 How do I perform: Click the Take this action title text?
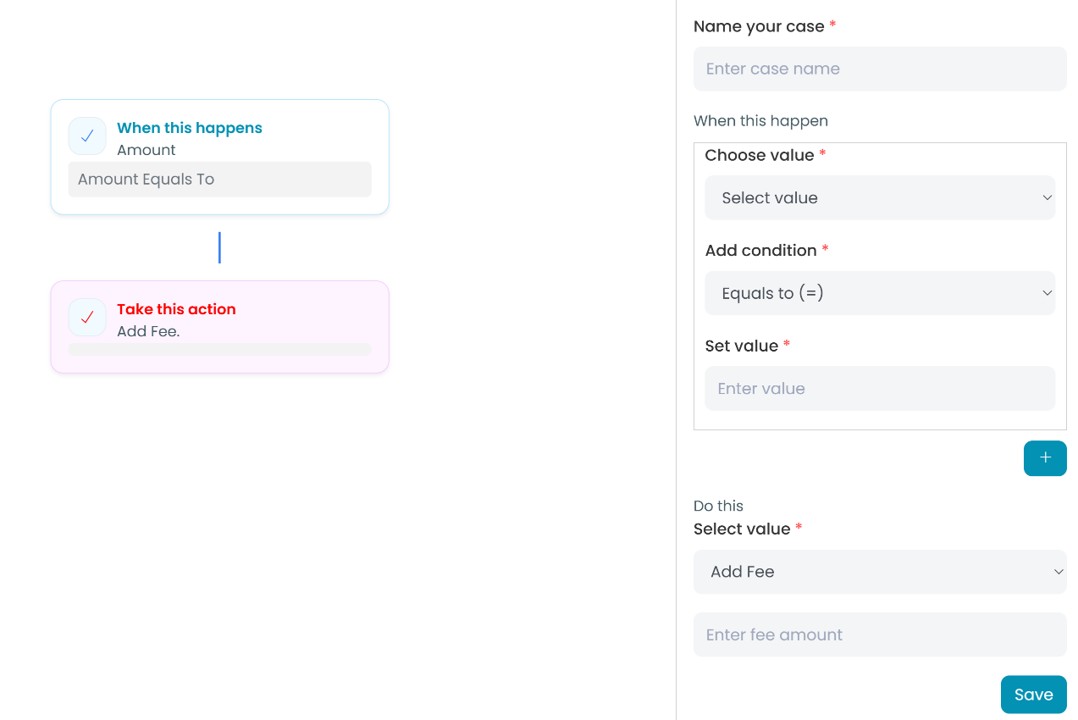tap(176, 309)
